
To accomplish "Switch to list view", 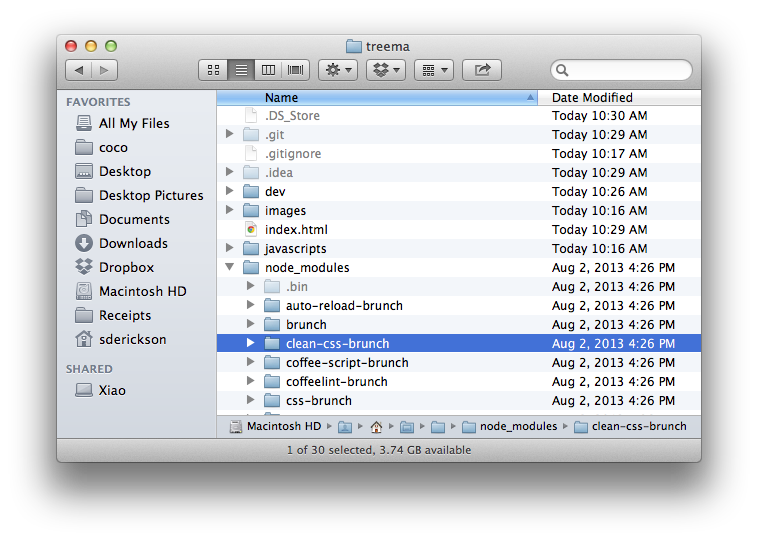I will (x=241, y=70).
